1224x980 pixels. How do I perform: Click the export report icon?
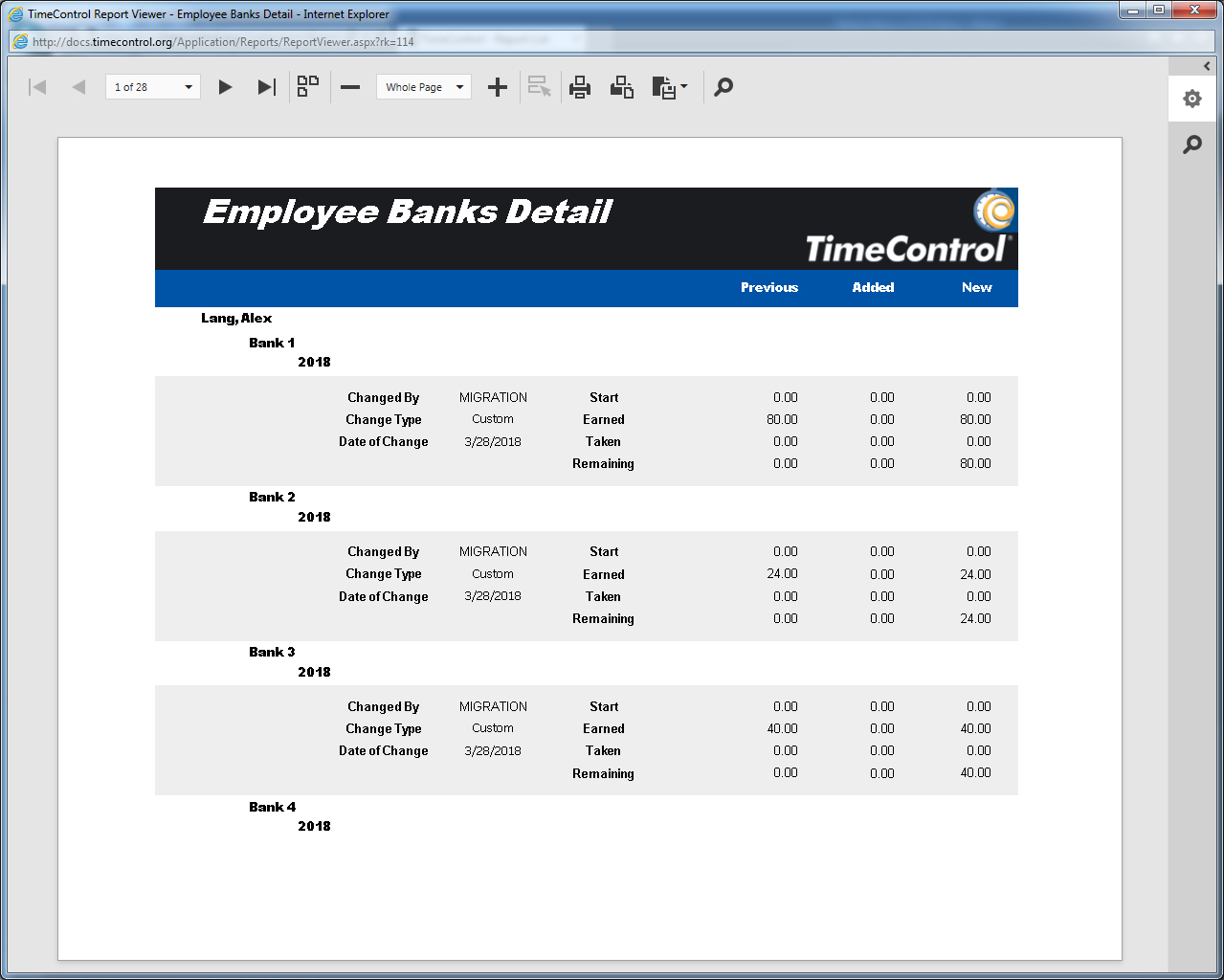pyautogui.click(x=663, y=87)
